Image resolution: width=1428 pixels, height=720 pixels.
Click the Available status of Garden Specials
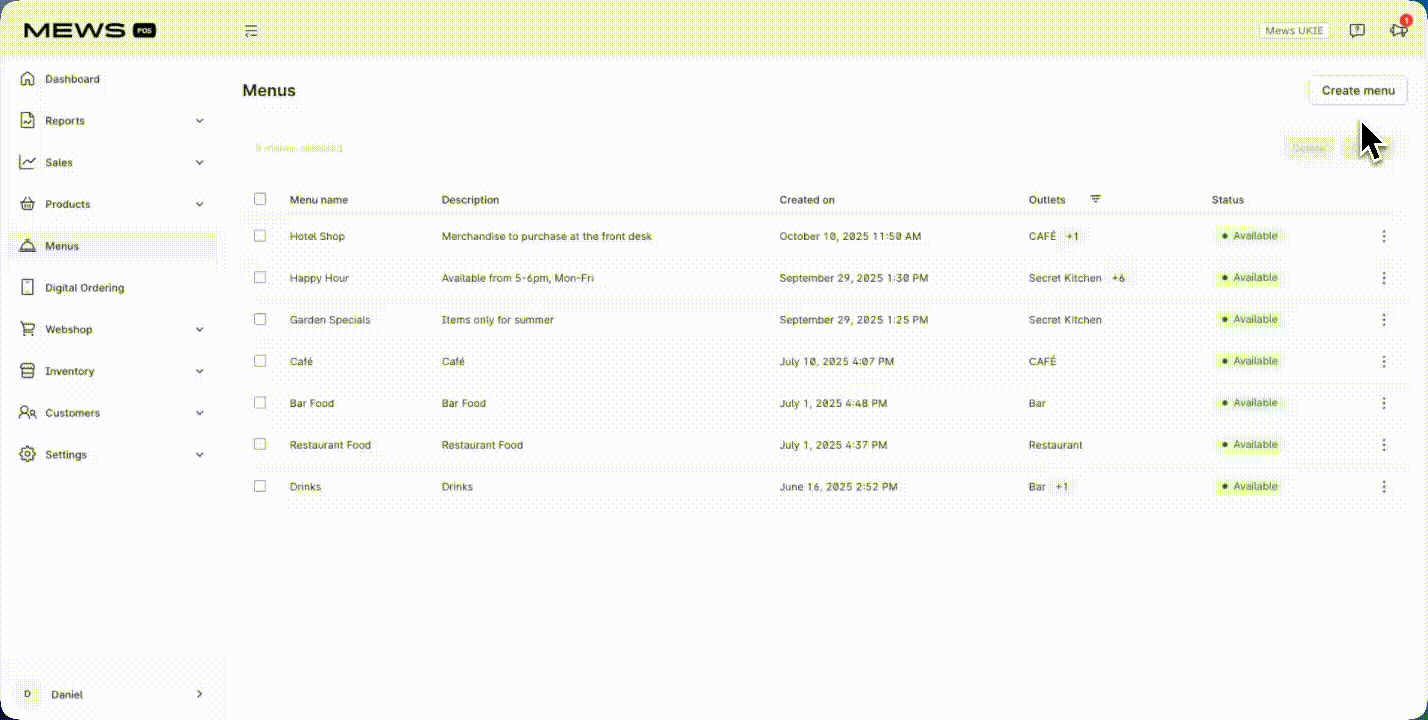pos(1247,320)
